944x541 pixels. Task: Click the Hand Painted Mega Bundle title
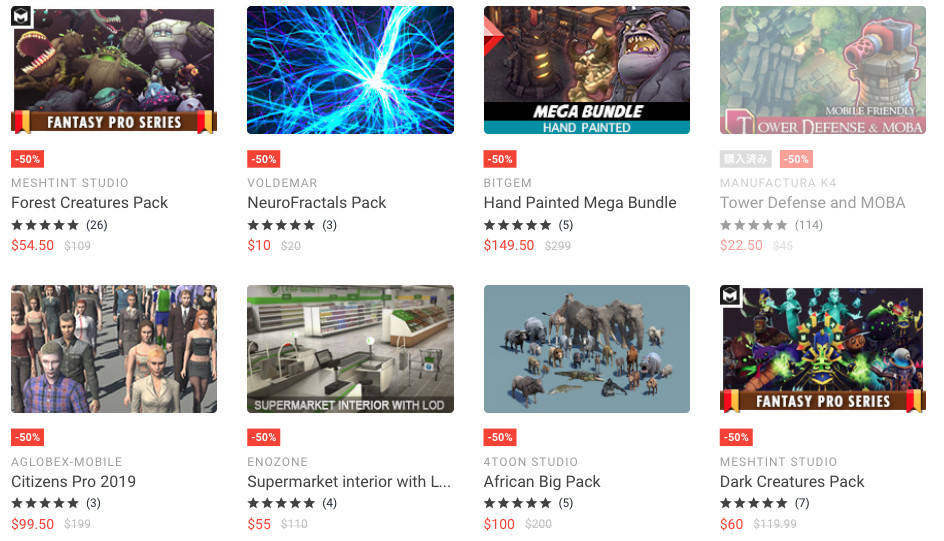(x=580, y=203)
